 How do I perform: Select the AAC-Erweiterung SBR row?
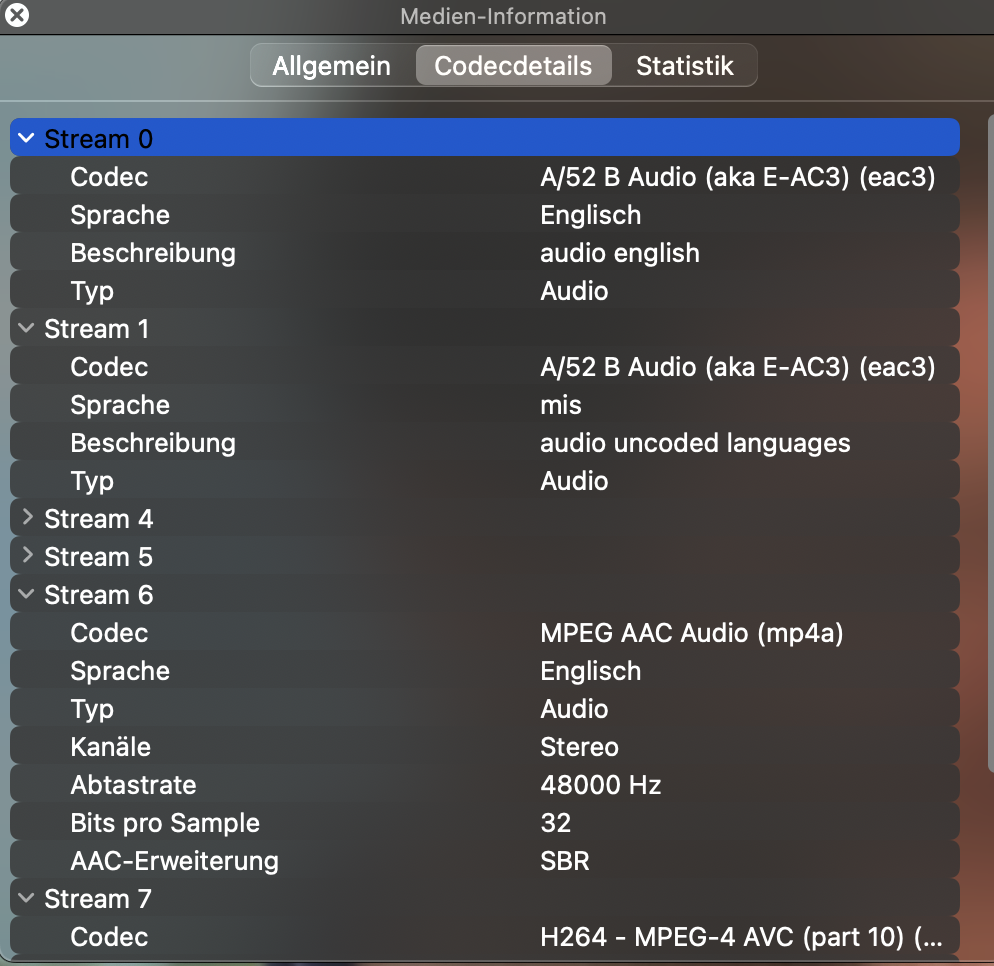click(x=485, y=861)
